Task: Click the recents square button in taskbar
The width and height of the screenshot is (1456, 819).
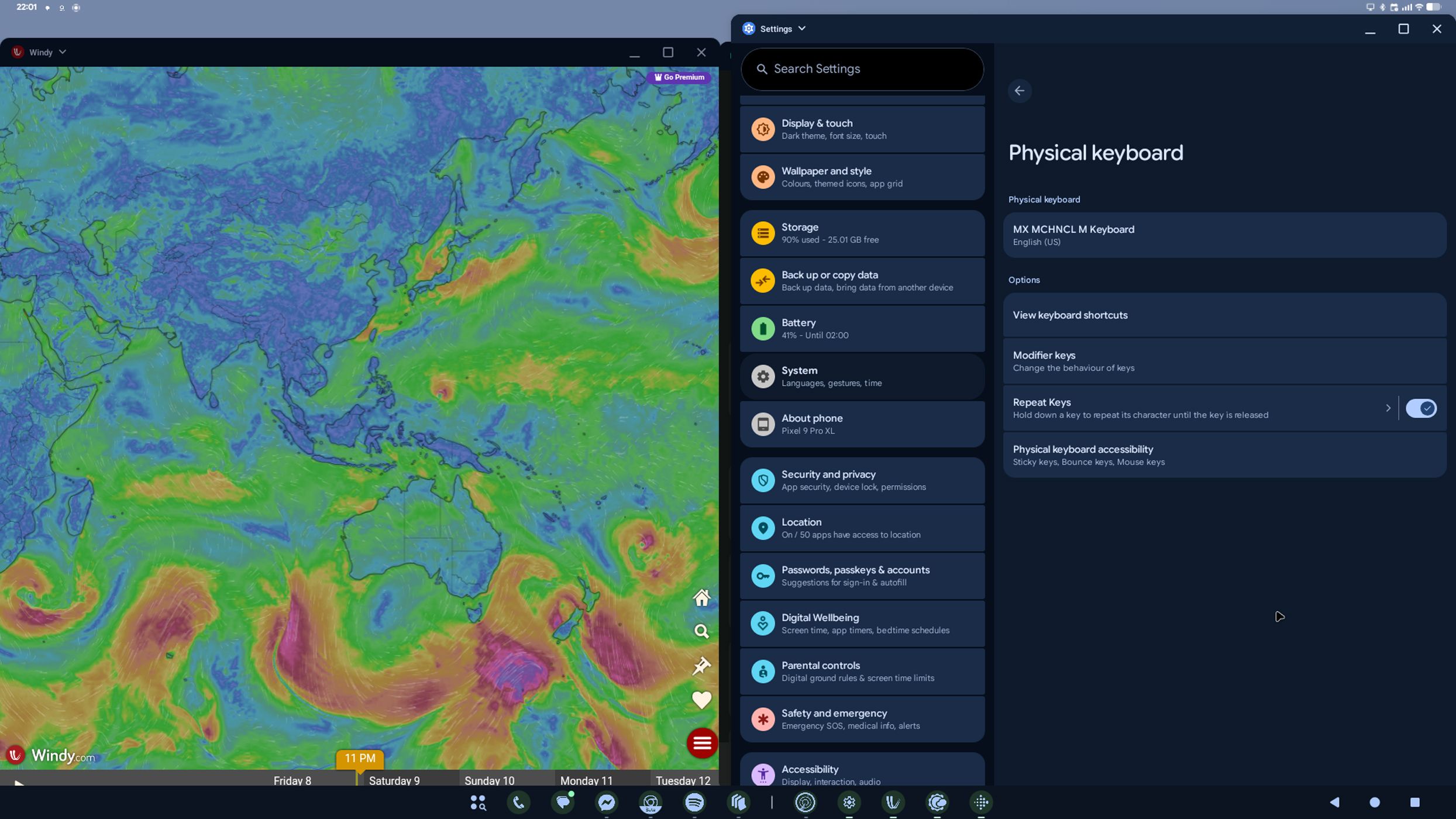Action: coord(1414,802)
